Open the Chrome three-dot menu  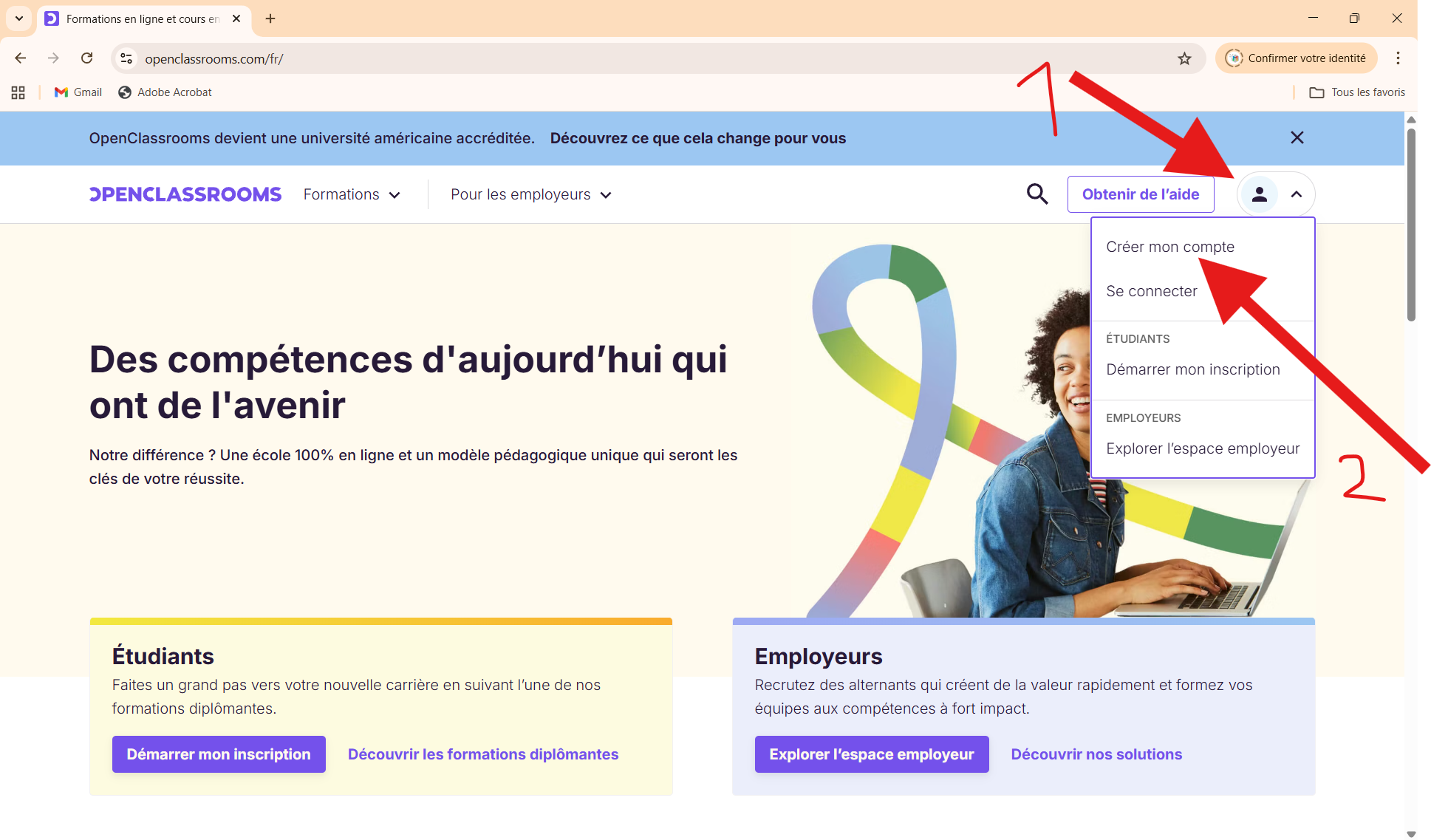click(1398, 58)
